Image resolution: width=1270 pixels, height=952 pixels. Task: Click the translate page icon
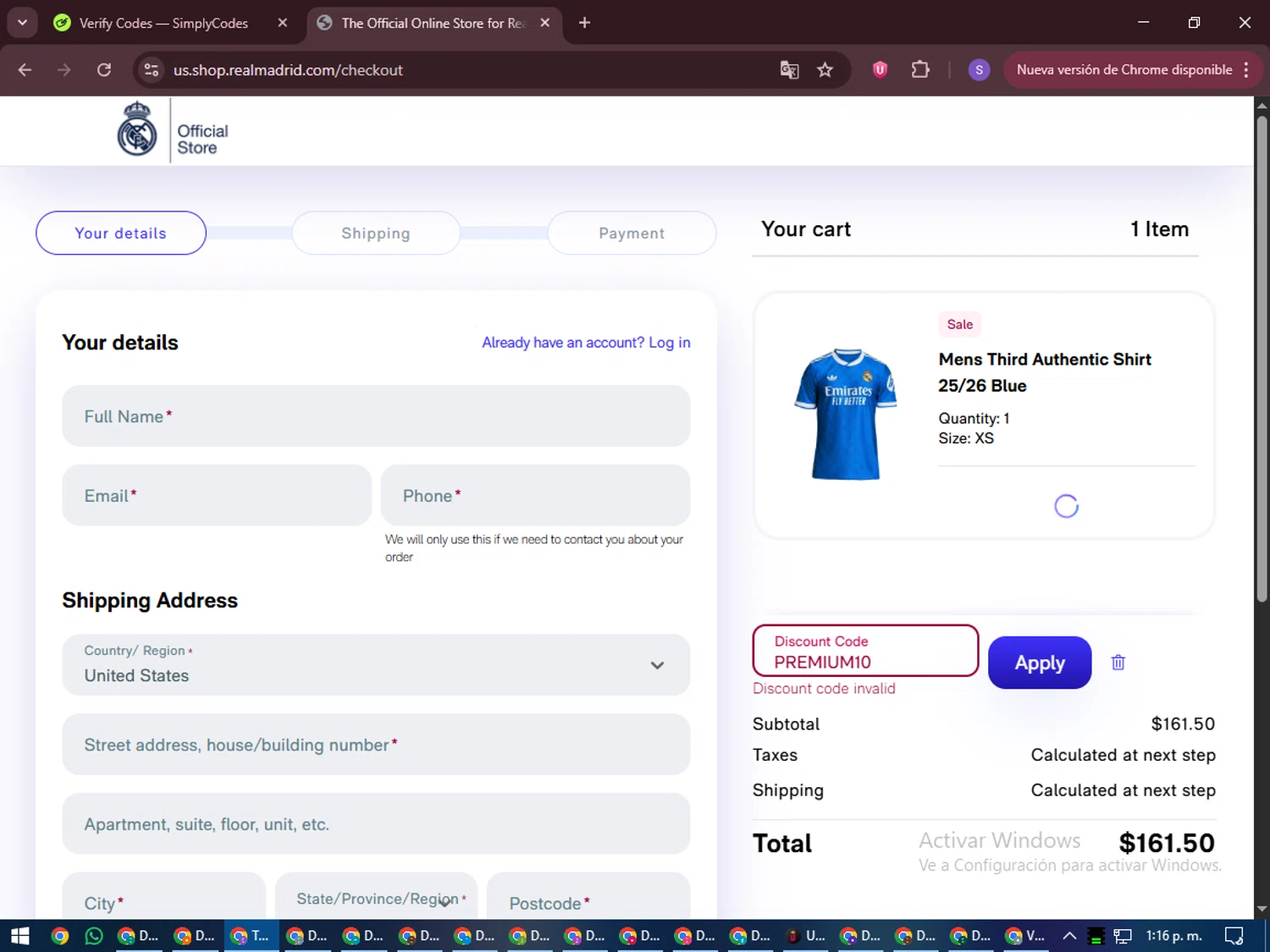tap(789, 70)
